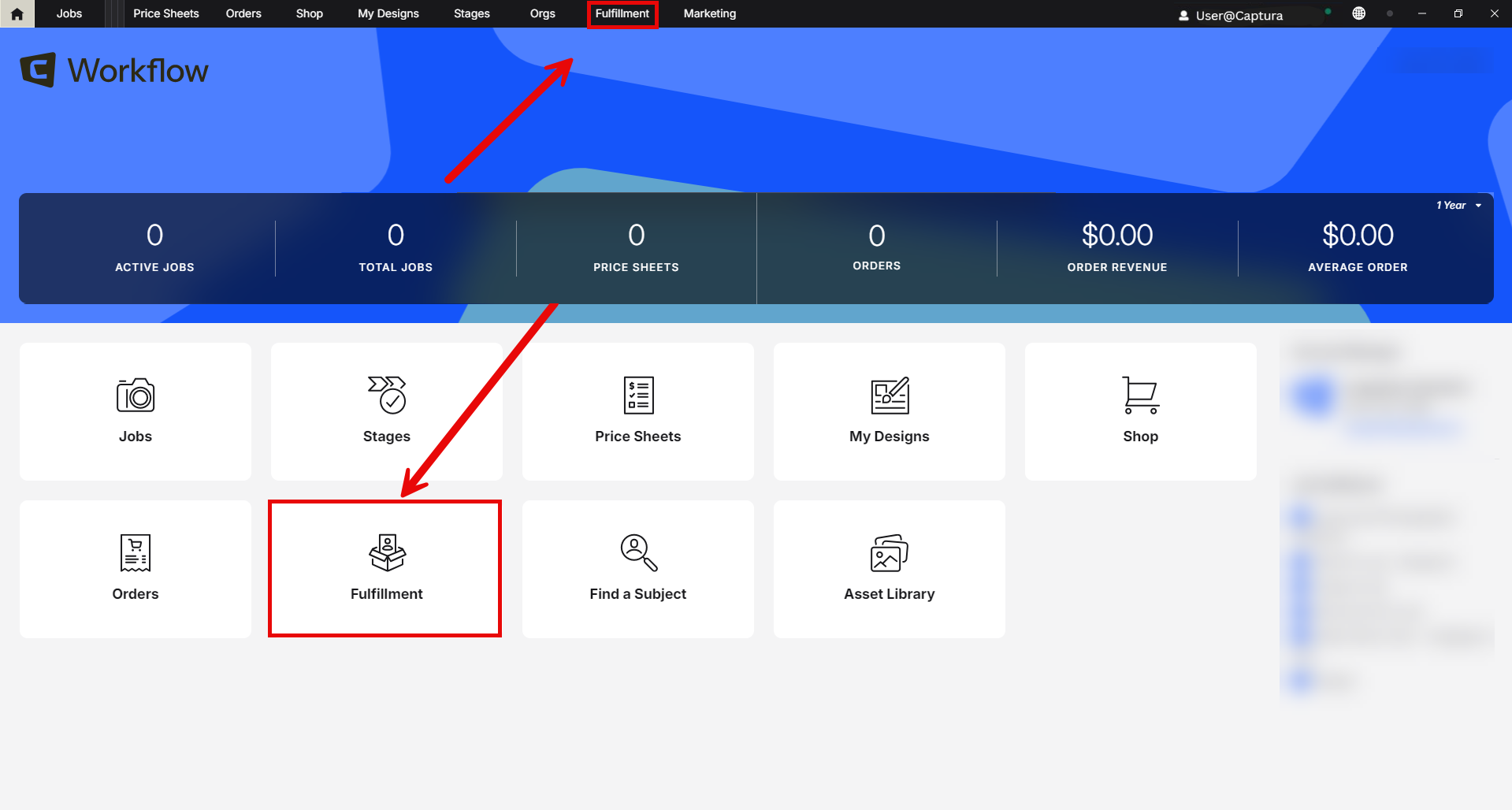Click the Active Jobs statistic
Image resolution: width=1512 pixels, height=810 pixels.
pyautogui.click(x=155, y=248)
